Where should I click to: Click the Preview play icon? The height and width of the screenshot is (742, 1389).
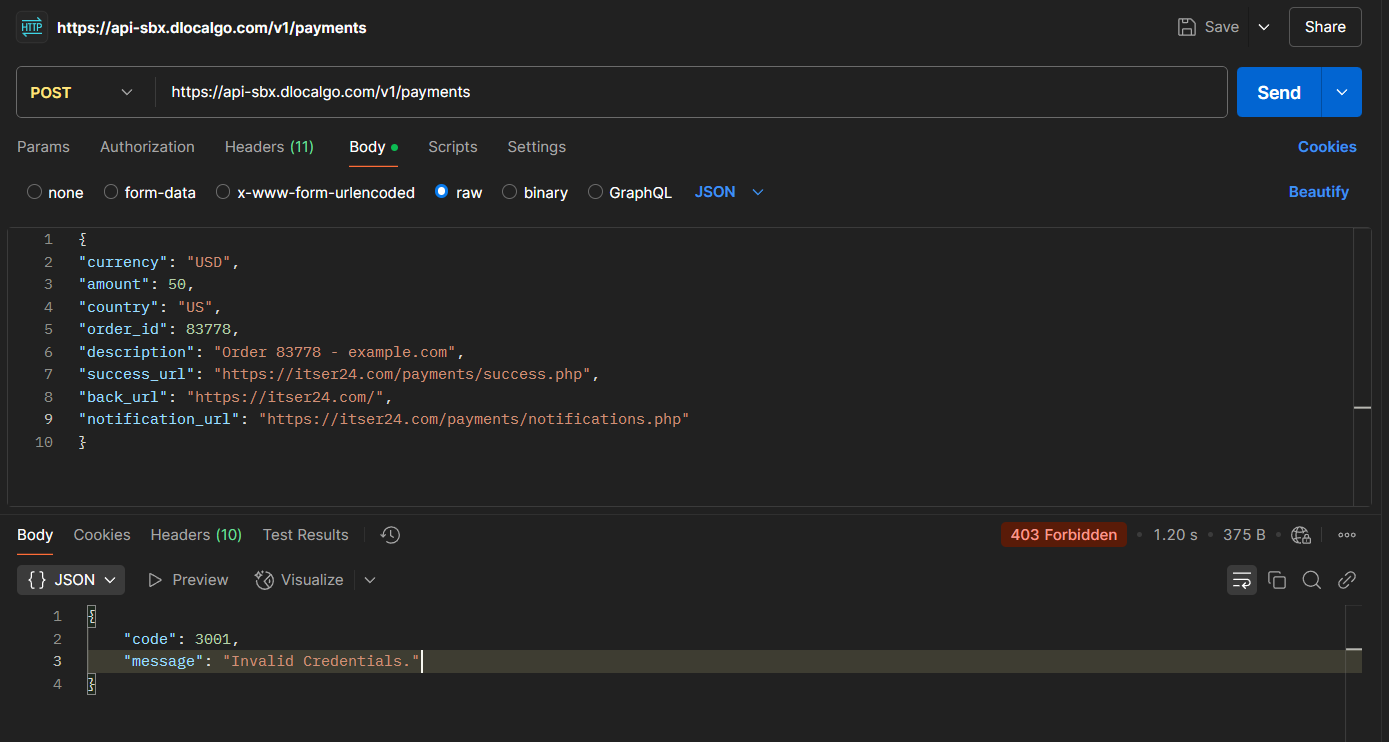(x=155, y=580)
